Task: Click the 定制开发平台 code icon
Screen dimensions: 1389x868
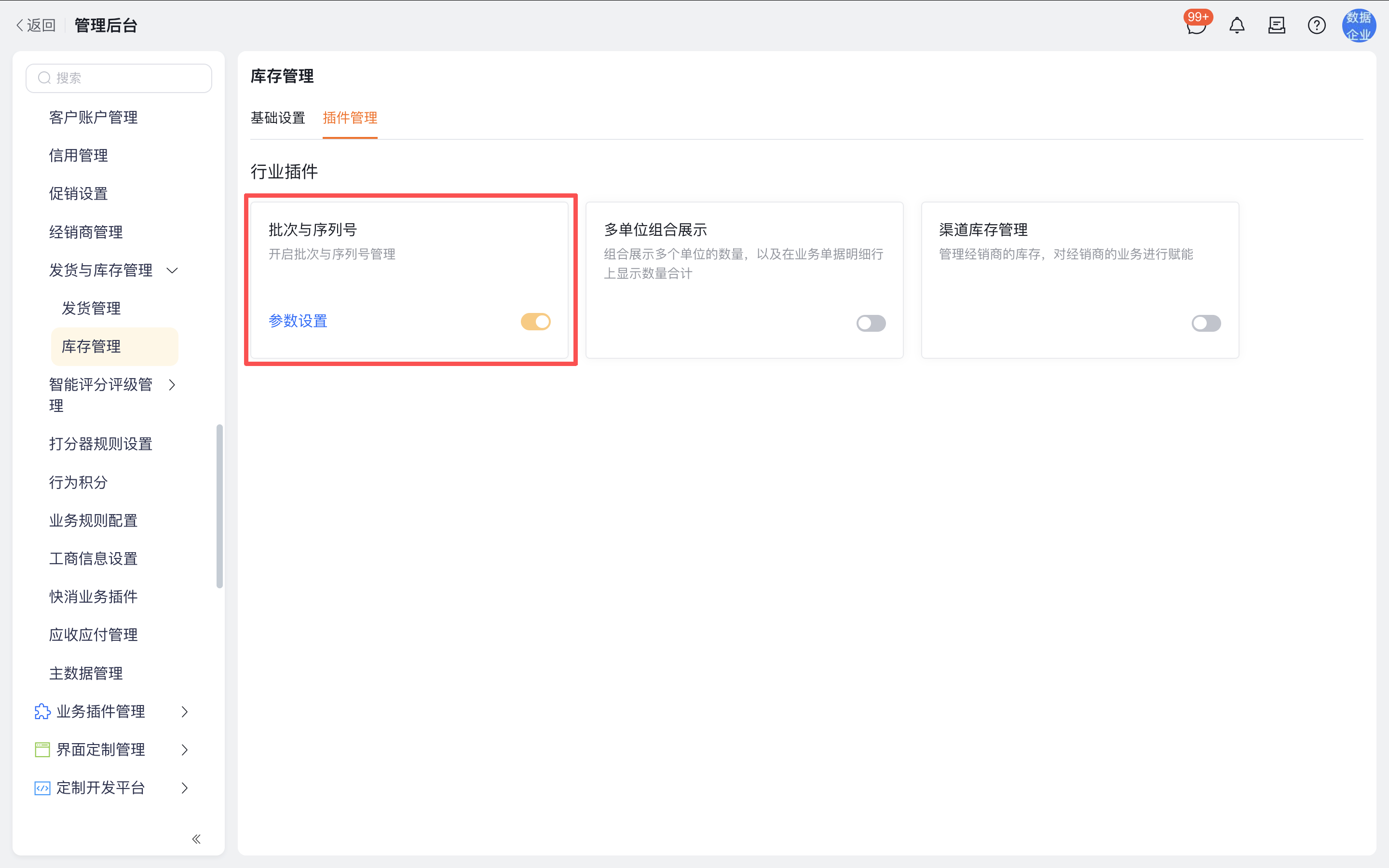Action: (42, 787)
